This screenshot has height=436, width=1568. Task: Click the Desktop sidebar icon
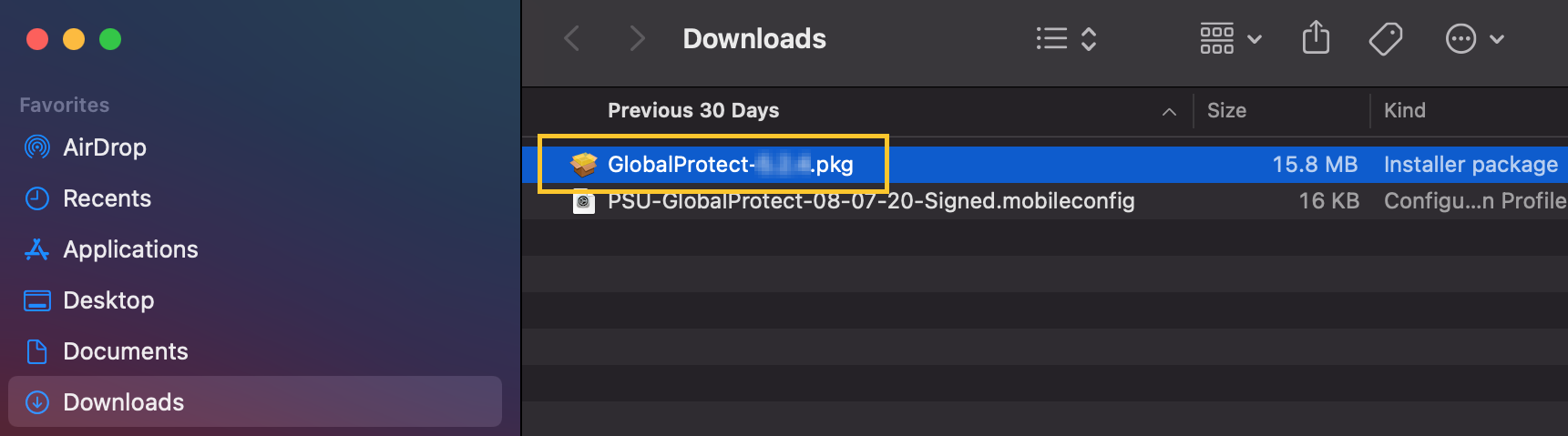pyautogui.click(x=37, y=300)
